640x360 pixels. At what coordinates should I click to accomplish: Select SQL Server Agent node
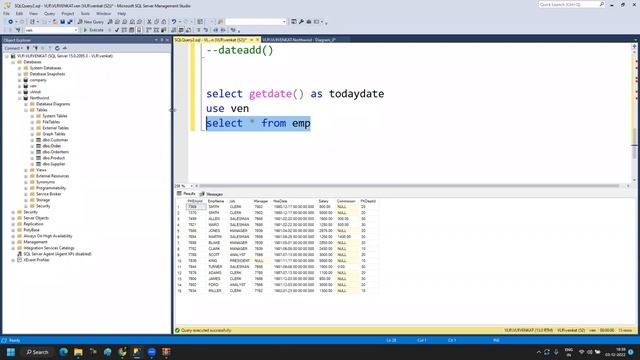point(57,254)
